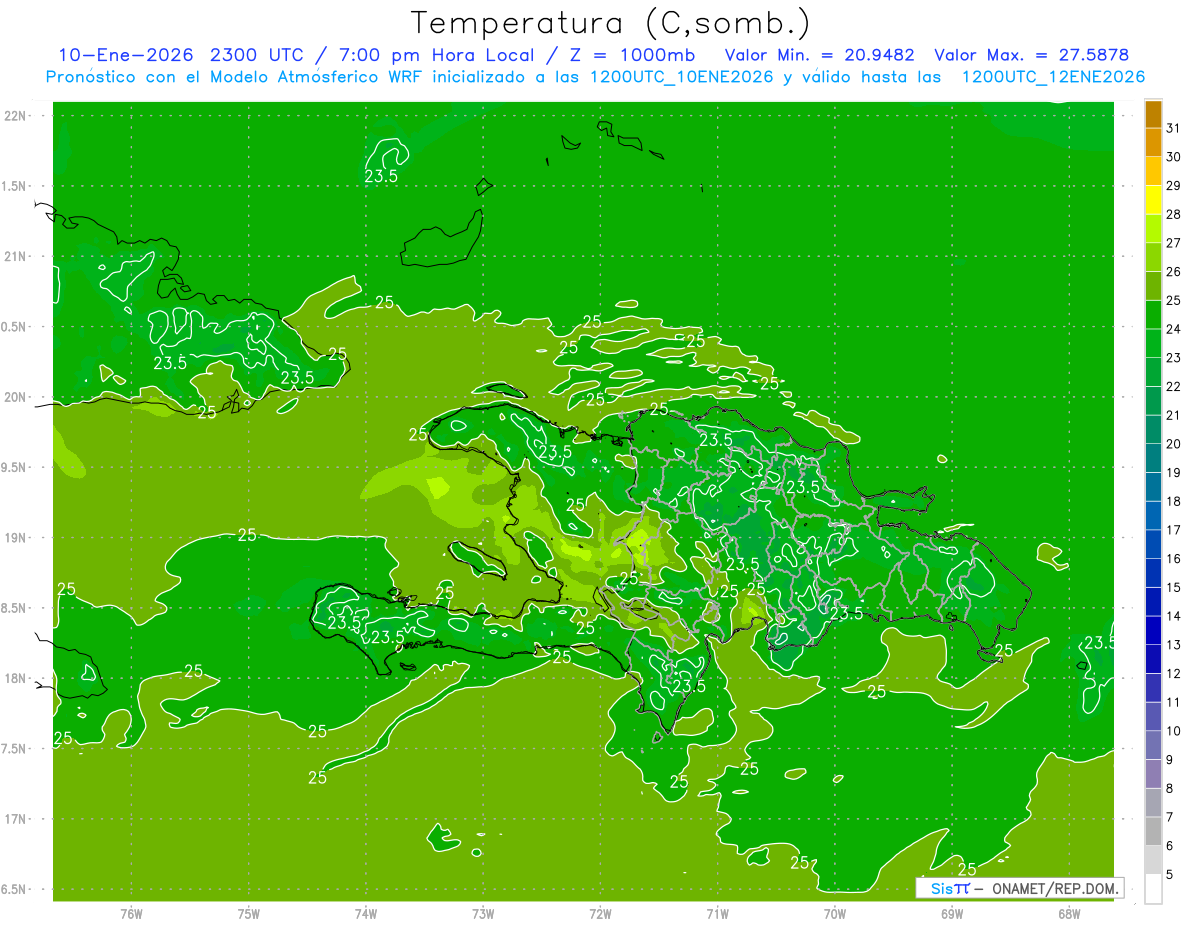
Task: Click the '22N' latitude axis label
Action: pyautogui.click(x=16, y=116)
